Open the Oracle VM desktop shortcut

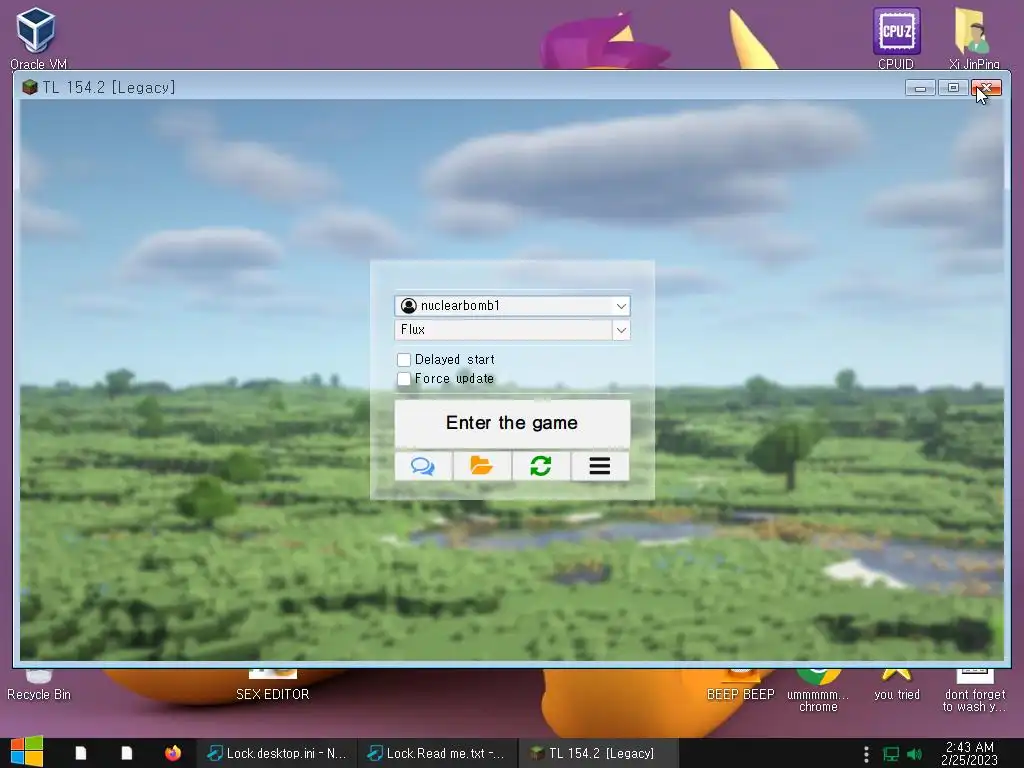click(x=38, y=38)
